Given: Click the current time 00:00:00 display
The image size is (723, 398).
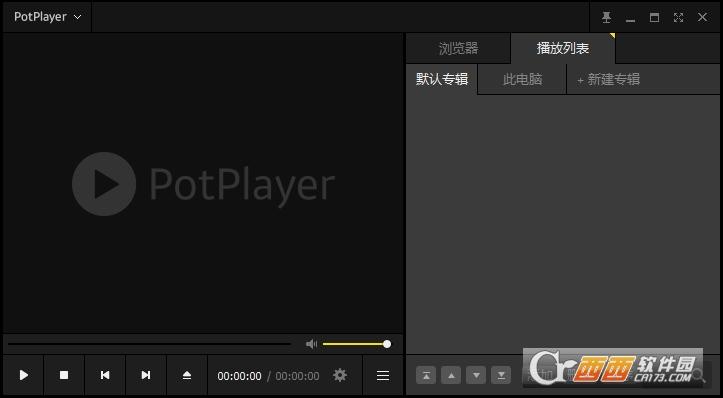Looking at the screenshot, I should click(239, 376).
